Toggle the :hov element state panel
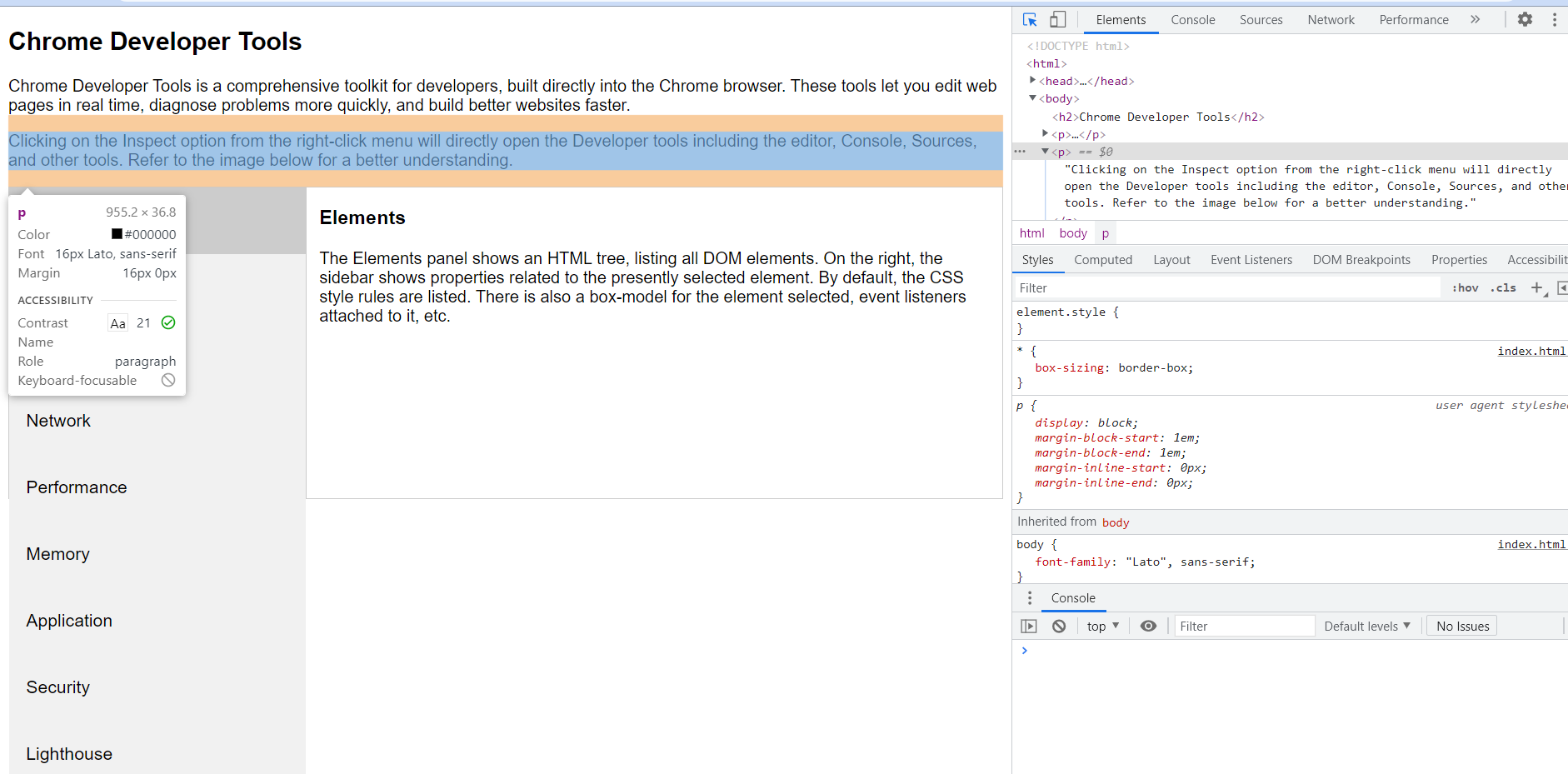 1465,288
